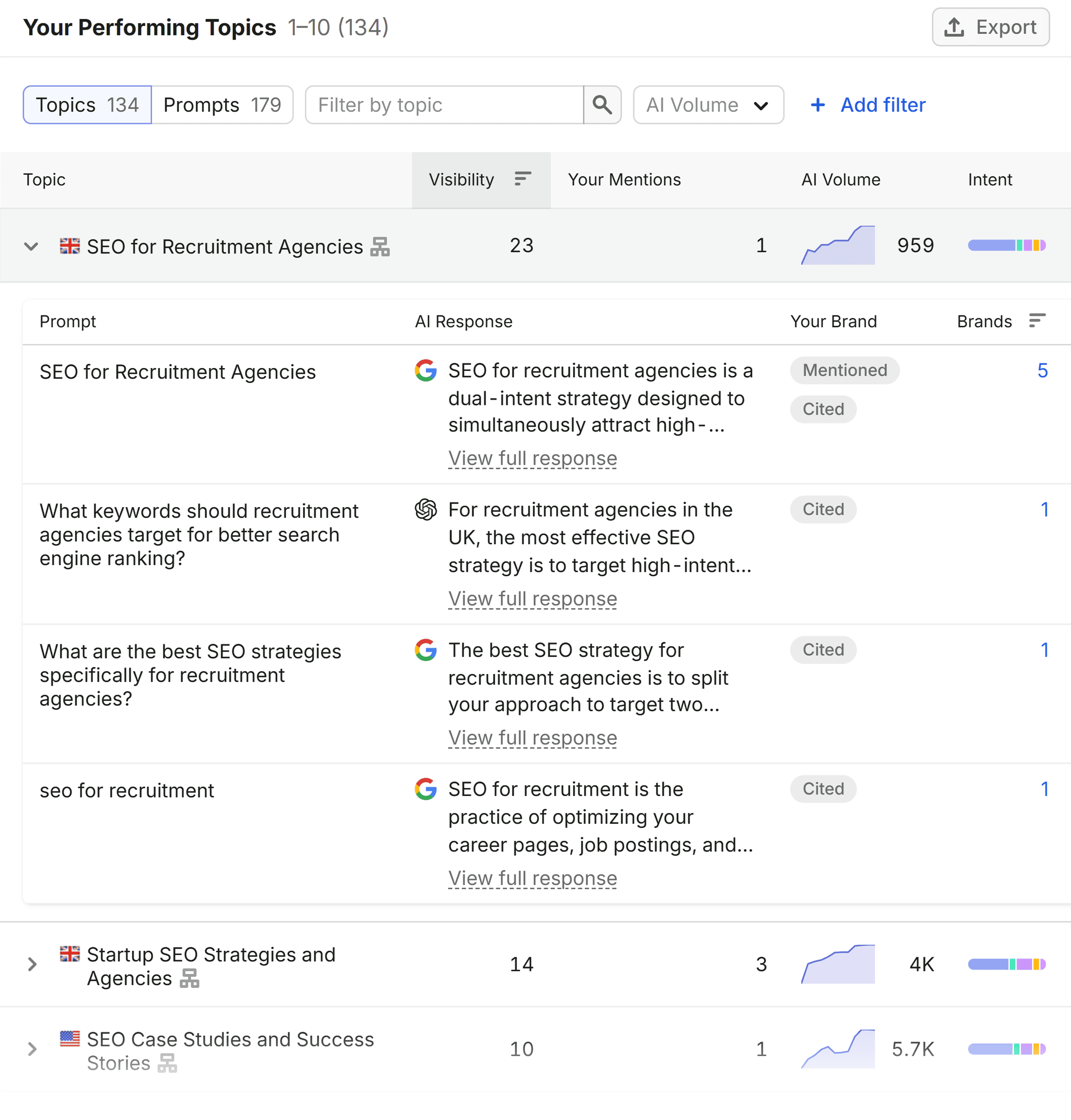Switch to the Topics 134 tab
This screenshot has height=1120, width=1071.
click(87, 105)
